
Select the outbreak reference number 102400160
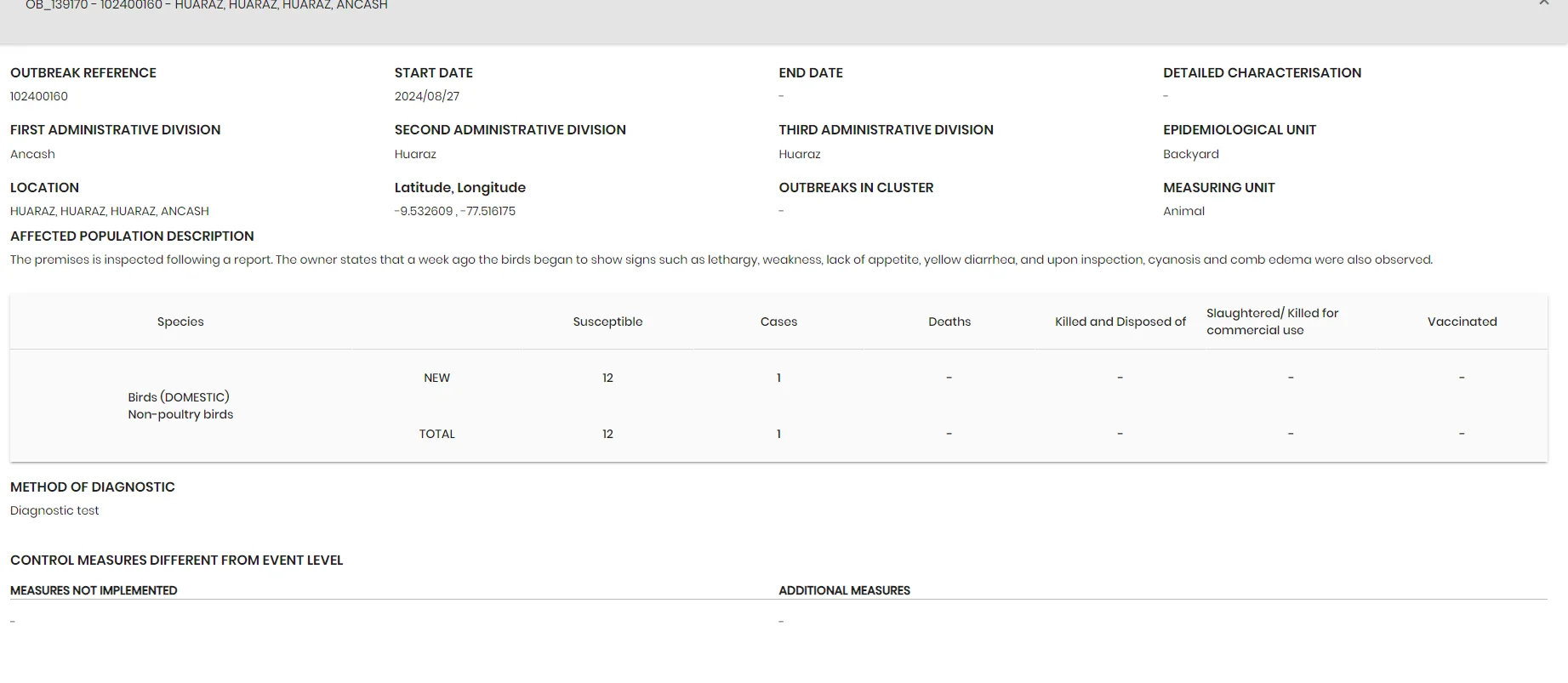[39, 96]
